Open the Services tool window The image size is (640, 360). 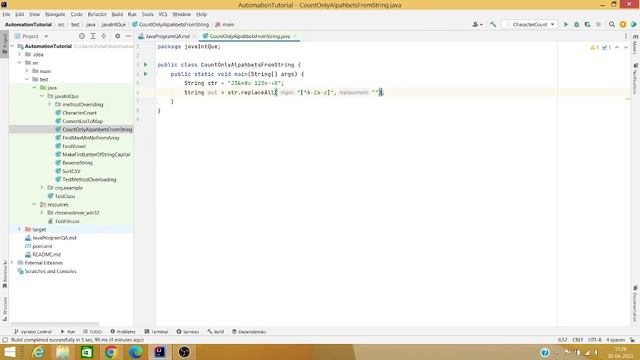pyautogui.click(x=188, y=332)
